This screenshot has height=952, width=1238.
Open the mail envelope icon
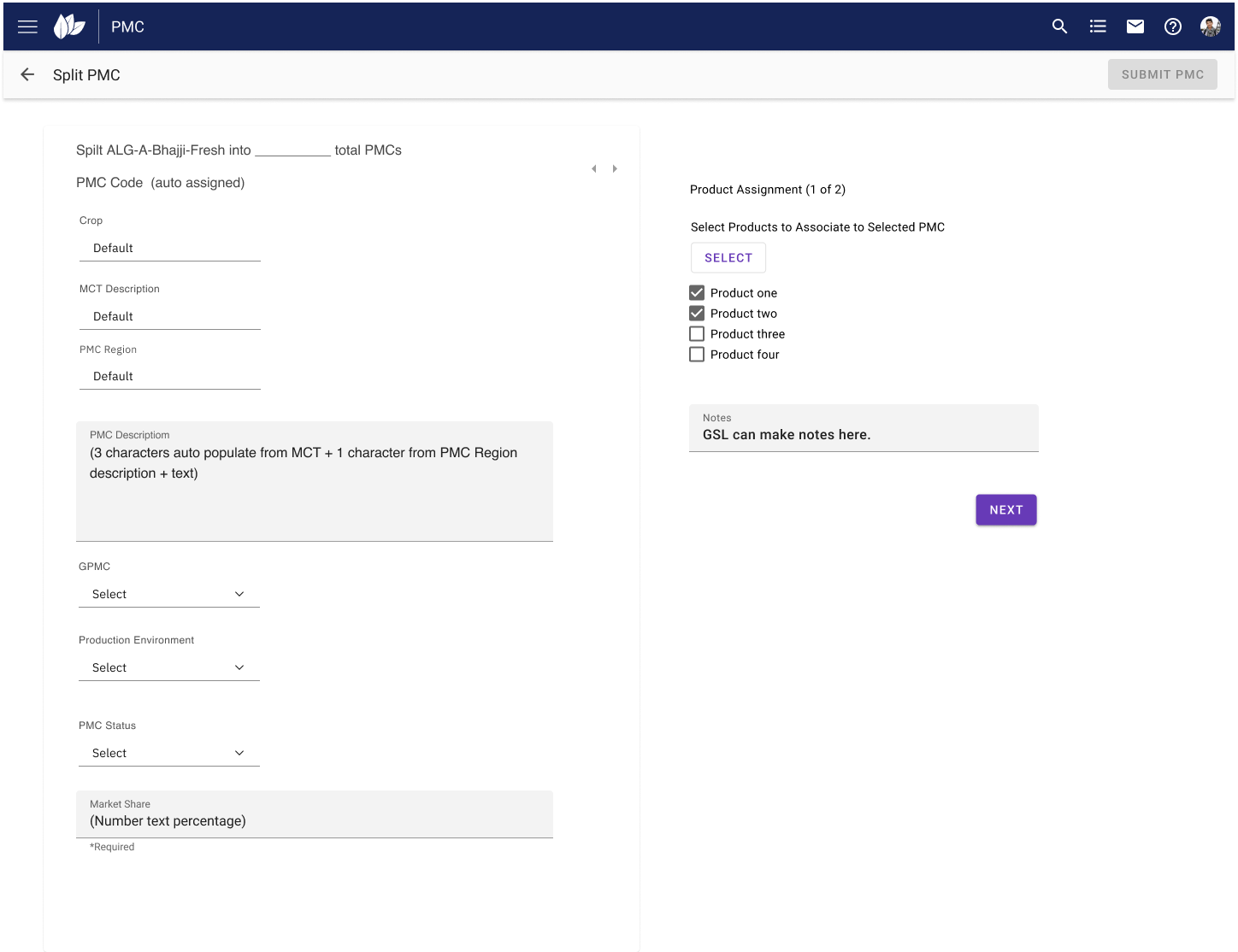pyautogui.click(x=1135, y=26)
